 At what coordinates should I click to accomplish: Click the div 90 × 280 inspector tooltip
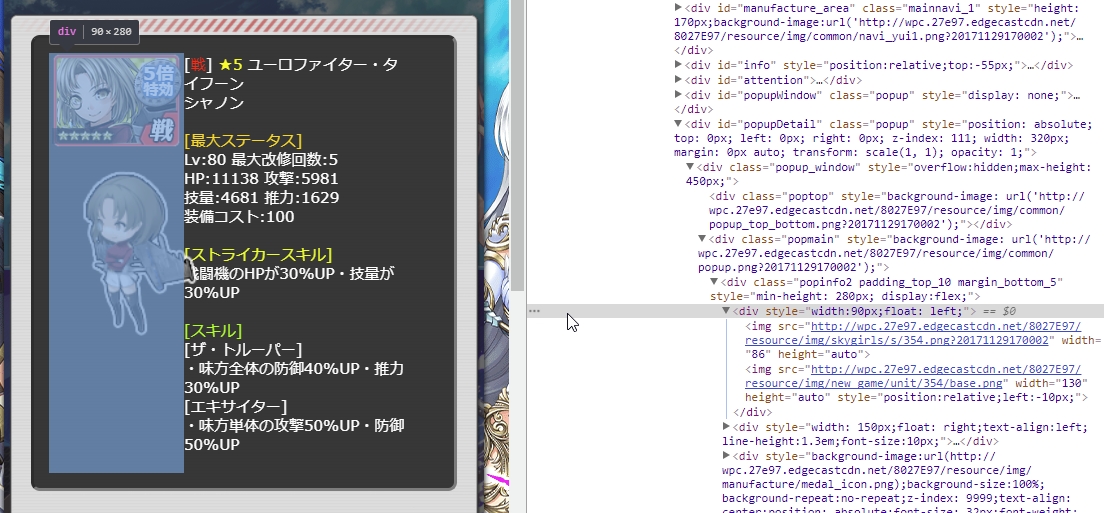point(94,32)
